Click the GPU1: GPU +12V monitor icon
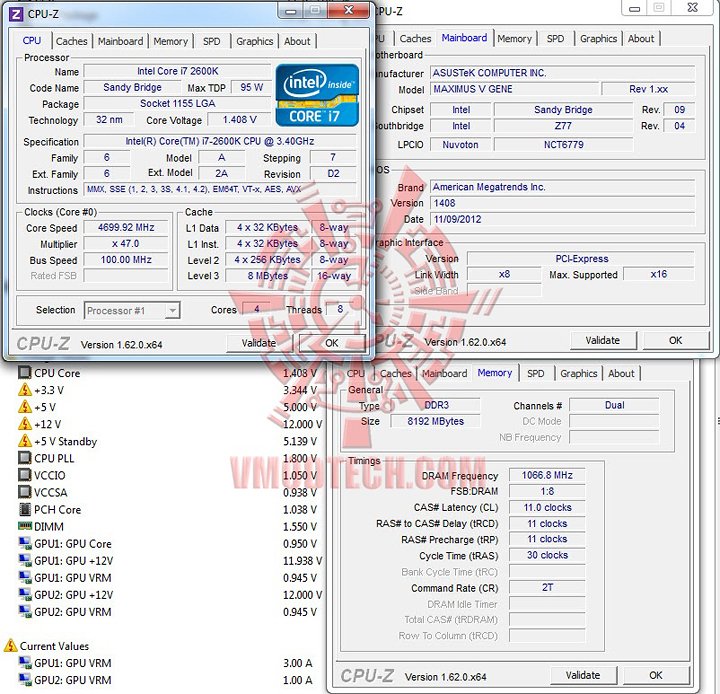Image resolution: width=720 pixels, height=694 pixels. point(25,560)
